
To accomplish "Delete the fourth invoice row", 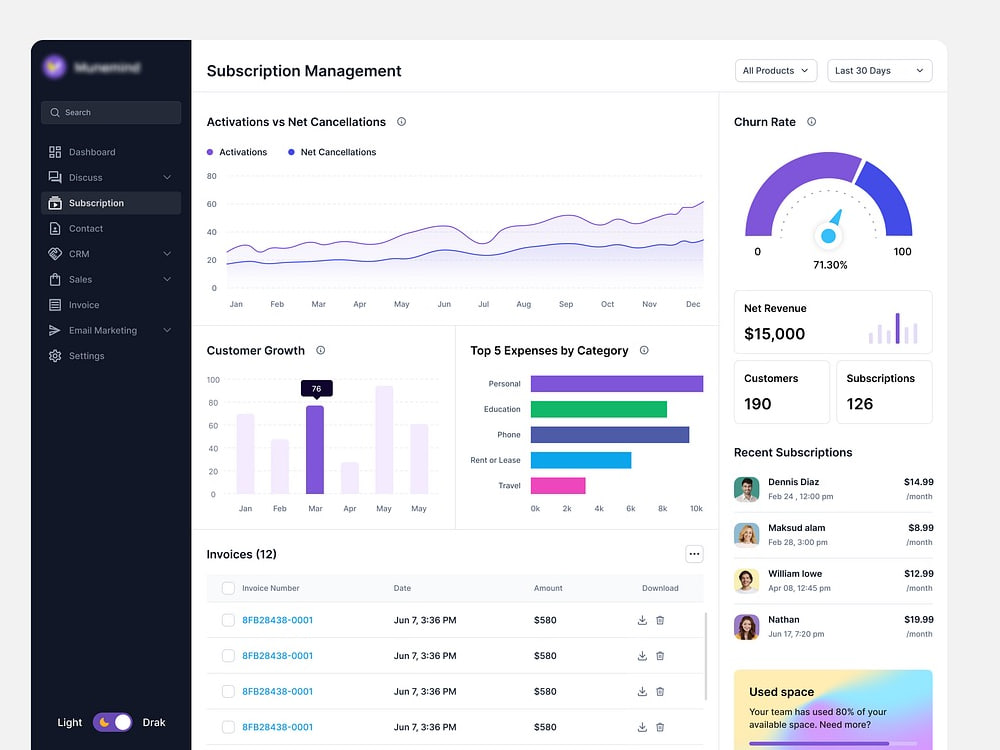I will 660,727.
